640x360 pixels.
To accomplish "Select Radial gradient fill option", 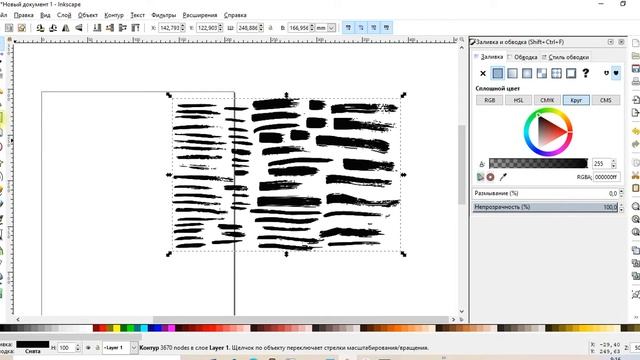I will [x=527, y=73].
